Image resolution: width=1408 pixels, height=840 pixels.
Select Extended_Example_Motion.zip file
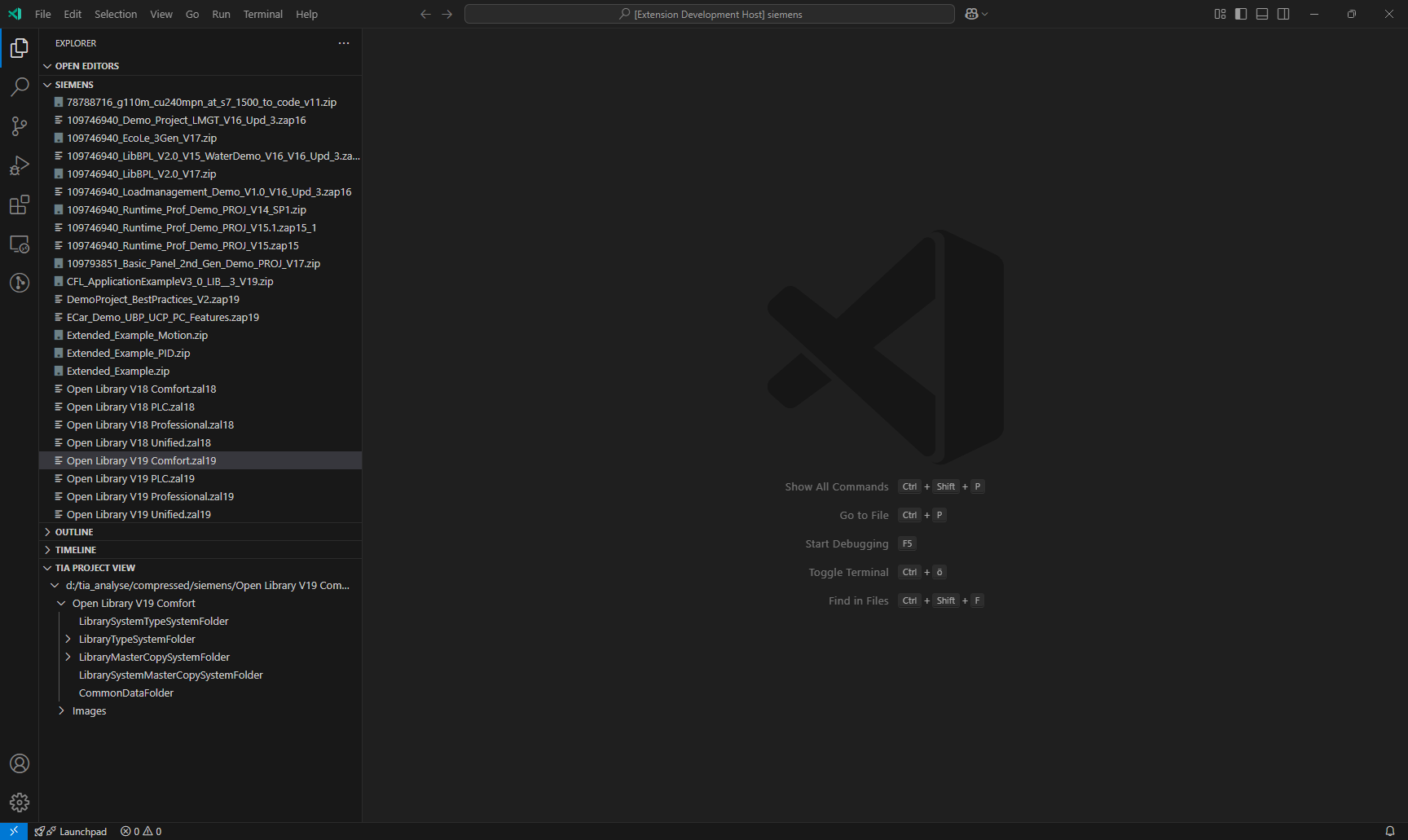200,335
